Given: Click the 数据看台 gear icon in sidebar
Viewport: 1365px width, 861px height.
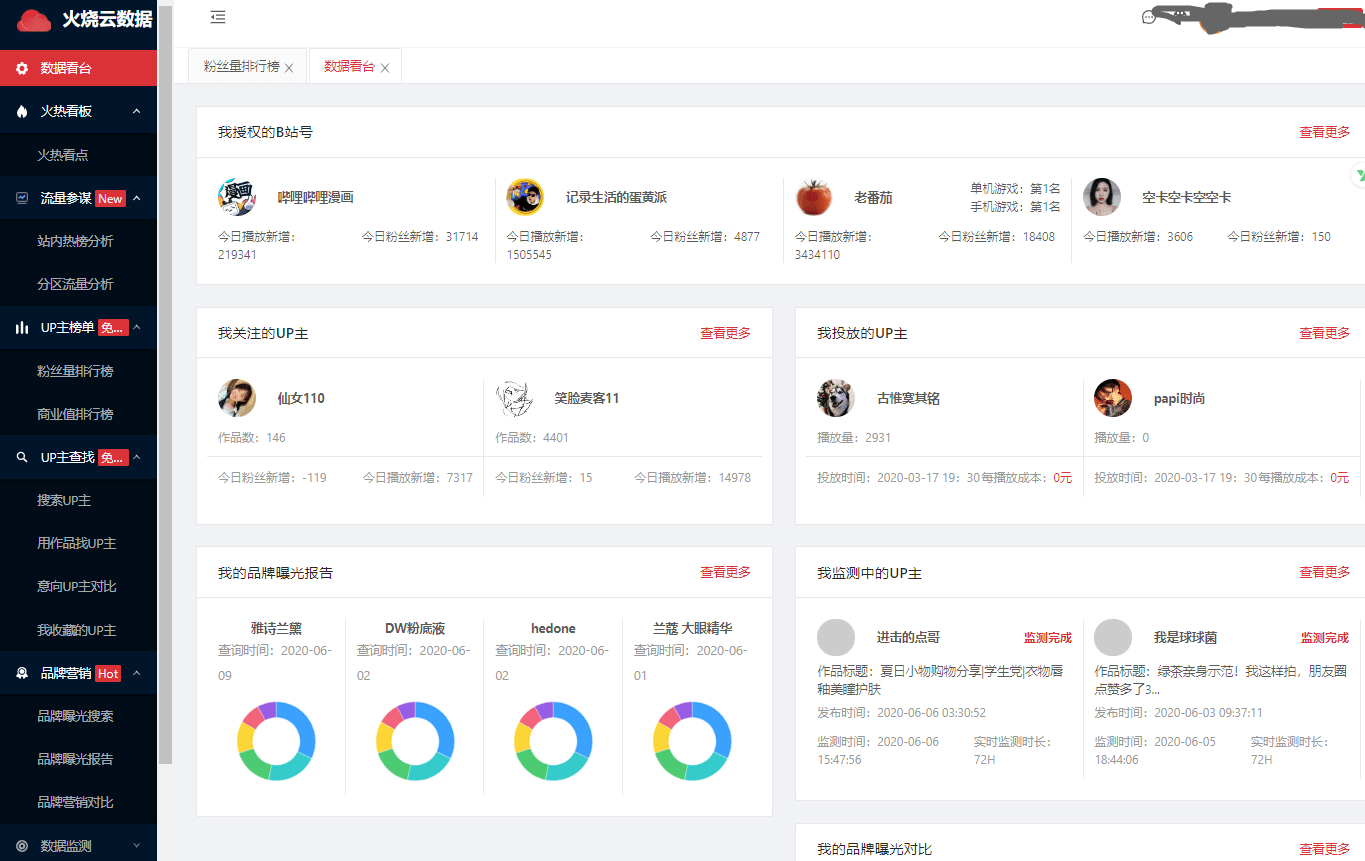Looking at the screenshot, I should 22,68.
